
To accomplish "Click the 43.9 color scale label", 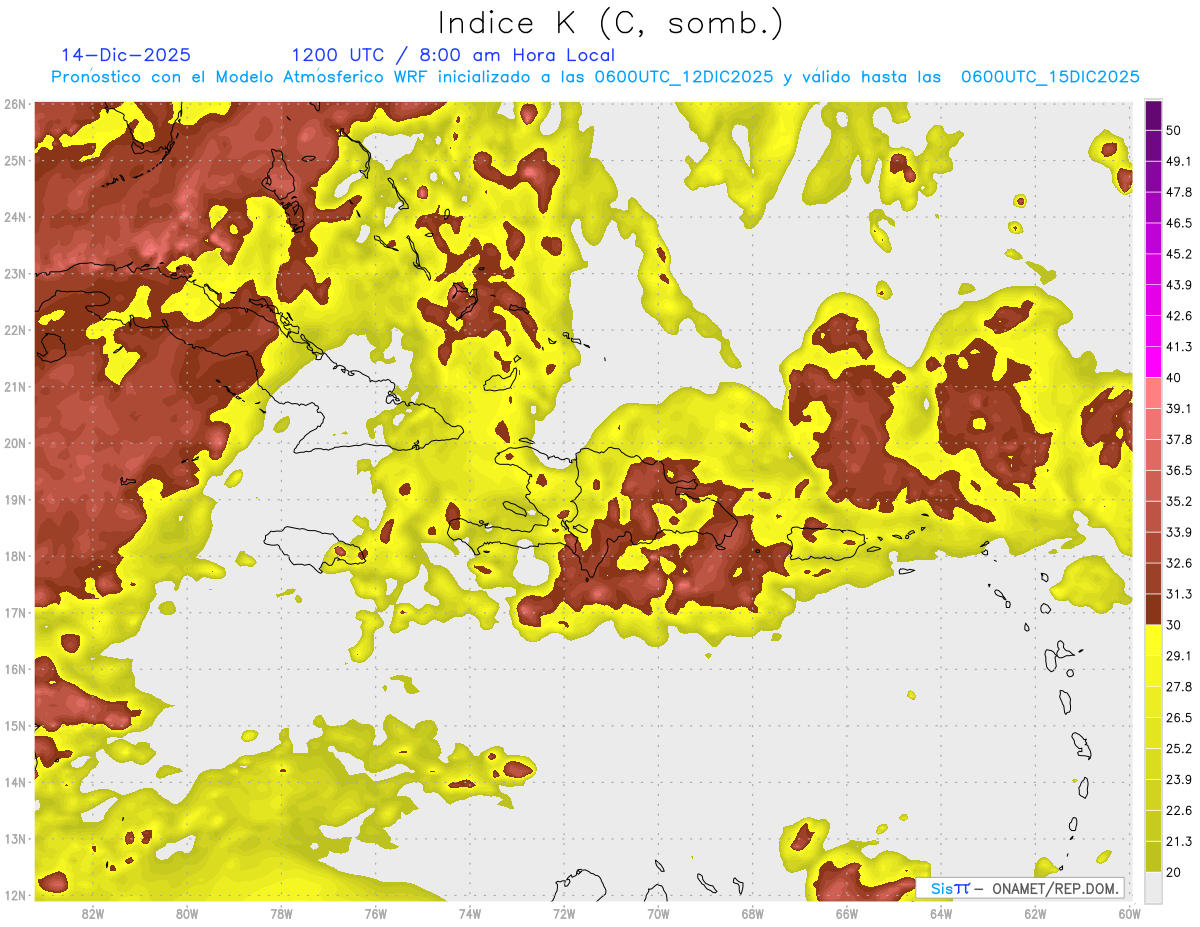I will [1178, 285].
